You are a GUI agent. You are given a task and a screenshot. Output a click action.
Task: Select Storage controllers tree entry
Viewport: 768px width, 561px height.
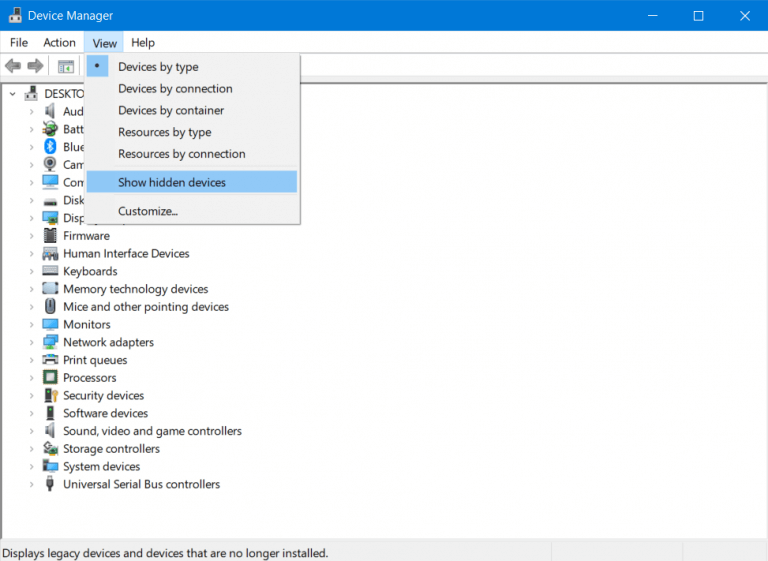click(111, 449)
